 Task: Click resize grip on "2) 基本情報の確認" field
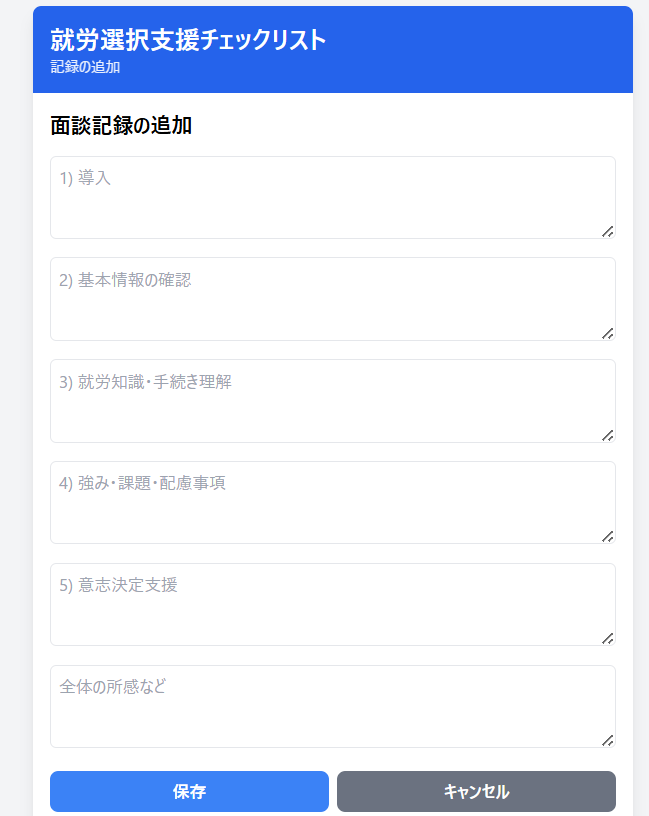(x=607, y=333)
